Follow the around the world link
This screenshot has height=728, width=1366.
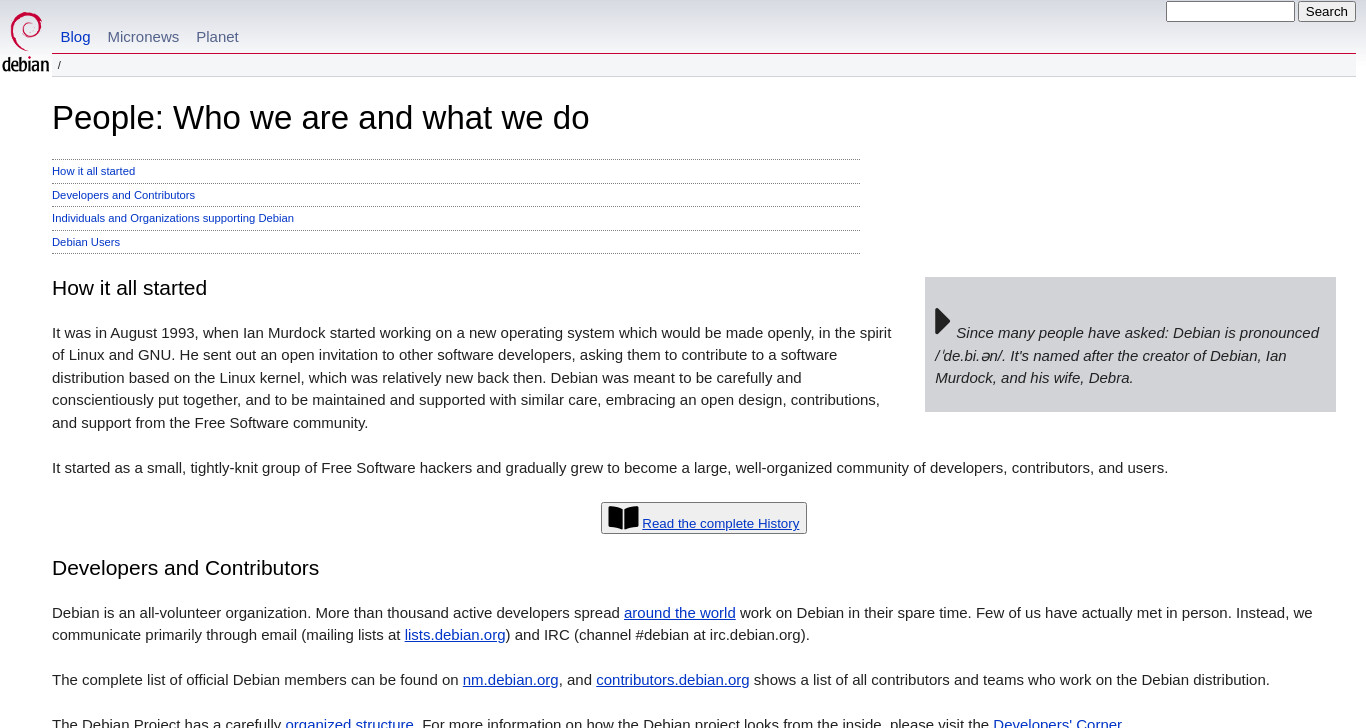tap(680, 613)
